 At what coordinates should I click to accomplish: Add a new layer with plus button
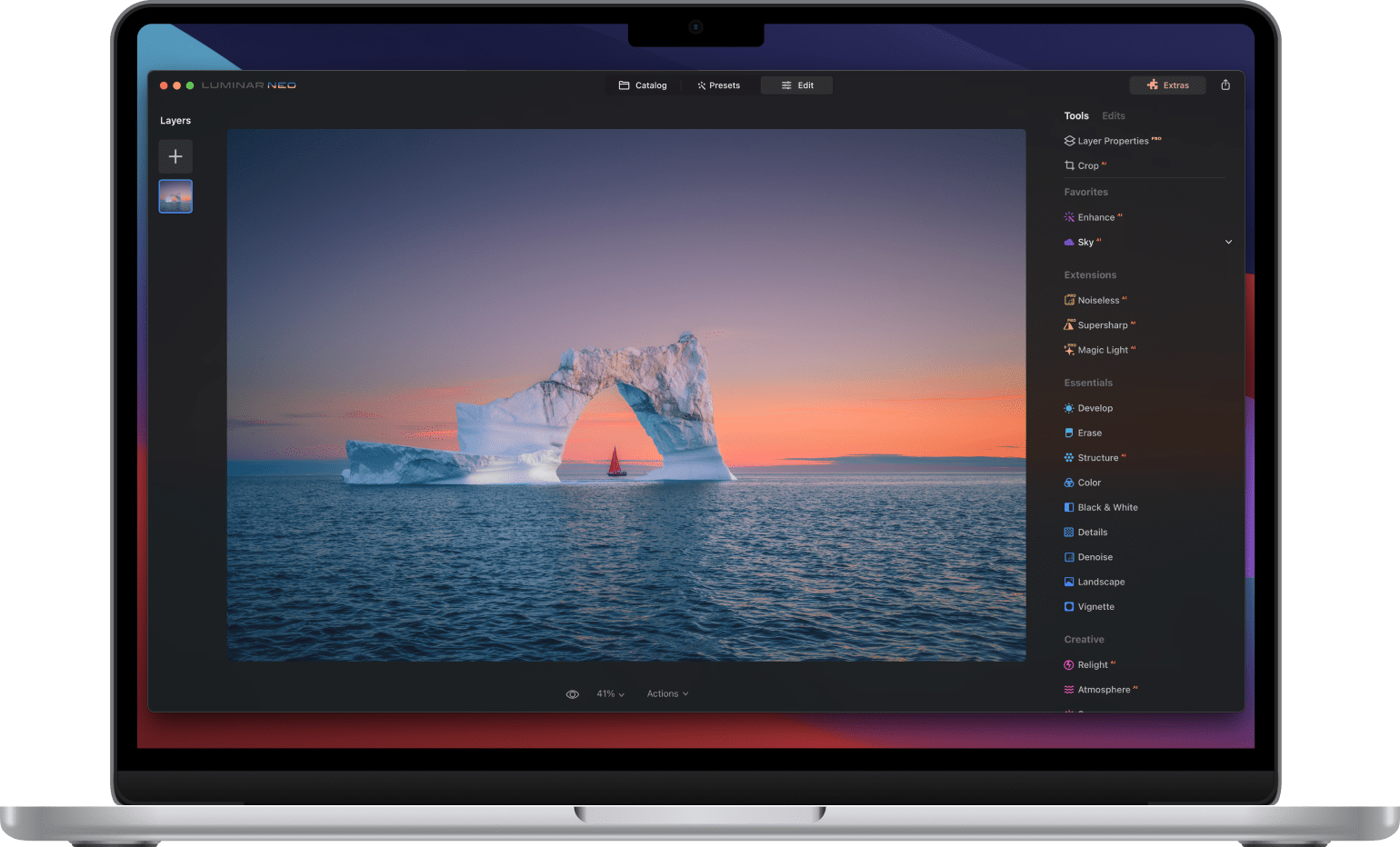click(x=175, y=156)
